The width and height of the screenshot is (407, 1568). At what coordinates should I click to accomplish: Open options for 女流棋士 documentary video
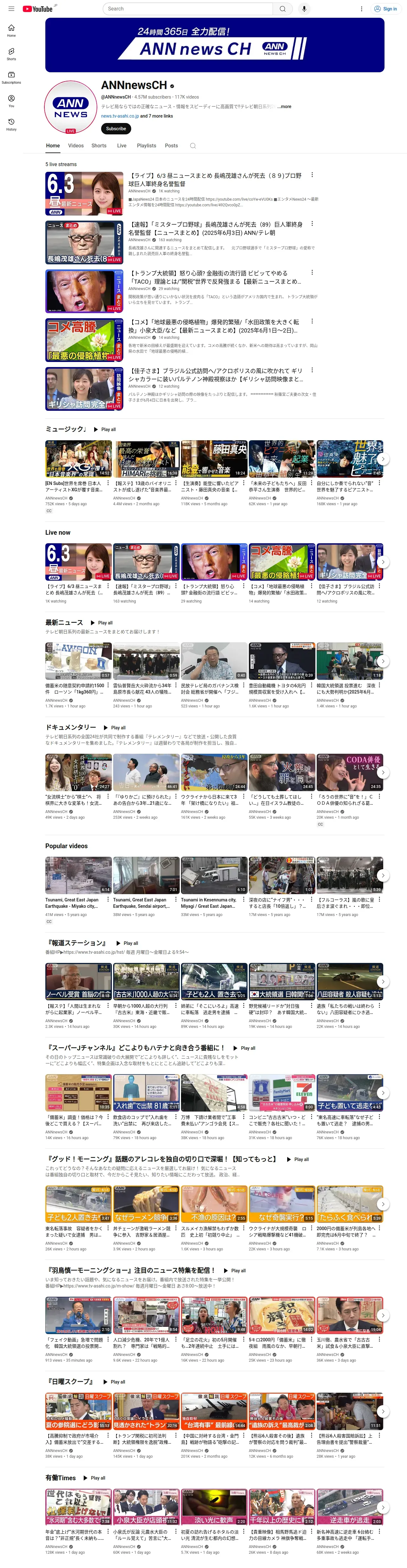click(x=108, y=797)
